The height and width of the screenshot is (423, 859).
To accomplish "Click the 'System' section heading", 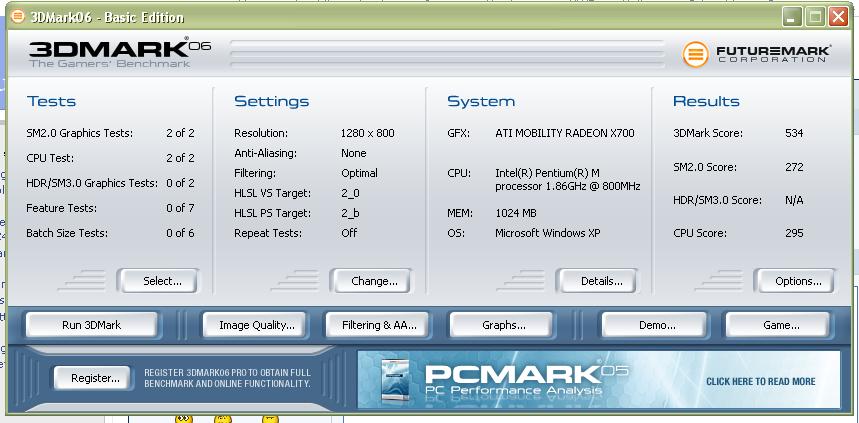I will (x=481, y=101).
